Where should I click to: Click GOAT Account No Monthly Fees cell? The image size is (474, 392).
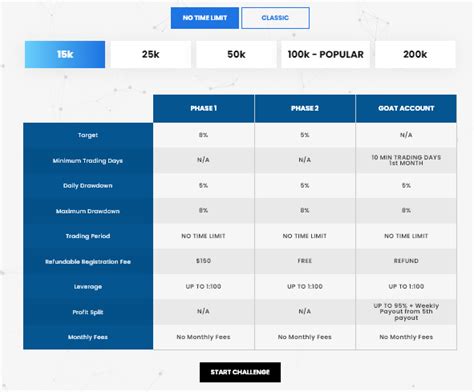(406, 337)
